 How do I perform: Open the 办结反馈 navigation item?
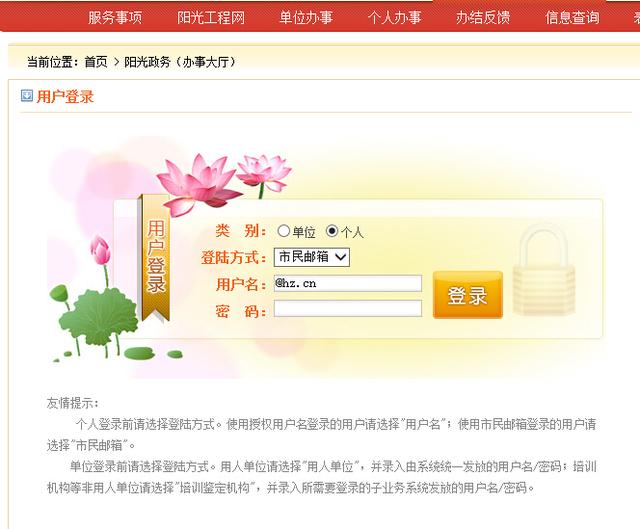point(483,18)
